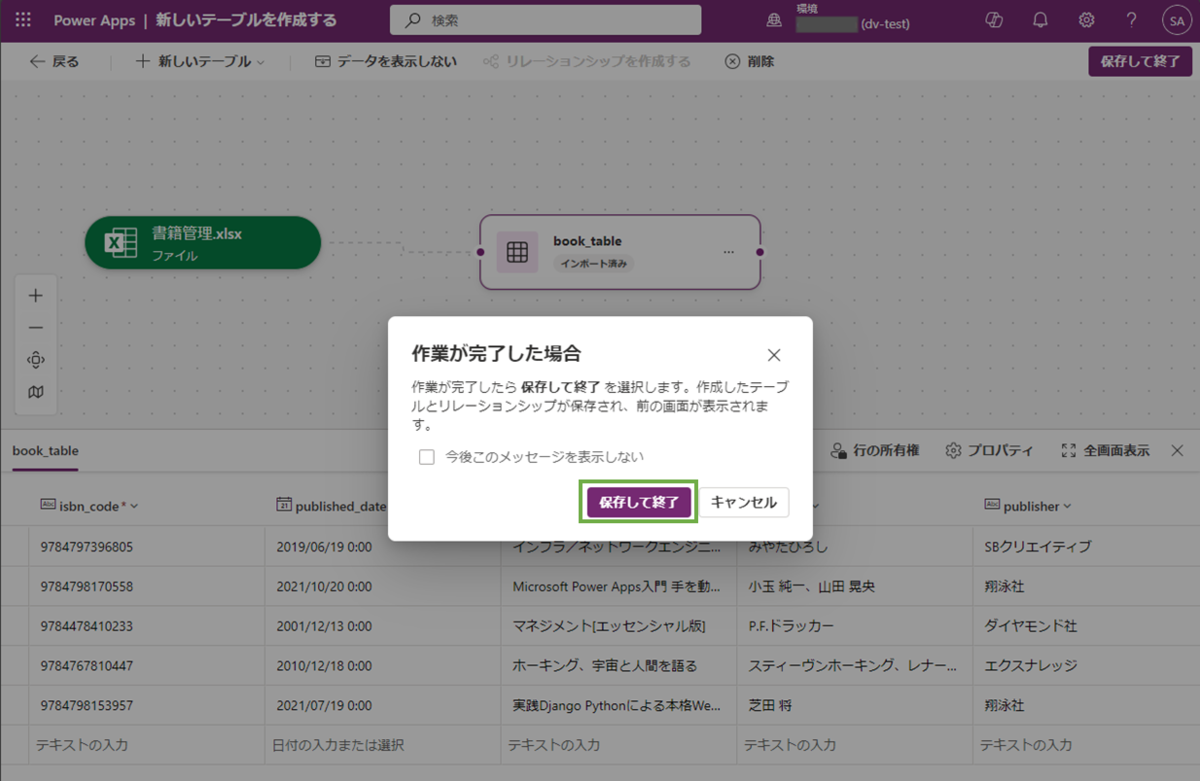Click the help question mark icon
1200x781 pixels.
tap(1131, 20)
